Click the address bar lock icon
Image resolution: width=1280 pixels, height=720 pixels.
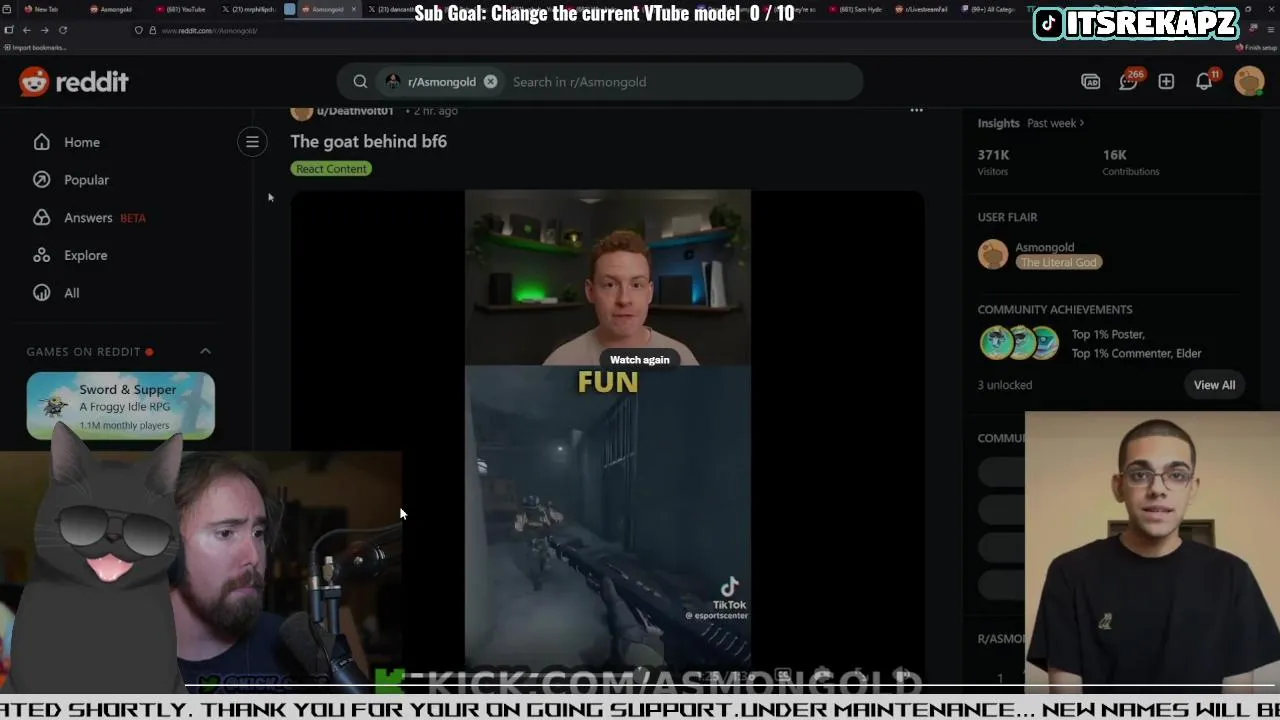(x=152, y=30)
